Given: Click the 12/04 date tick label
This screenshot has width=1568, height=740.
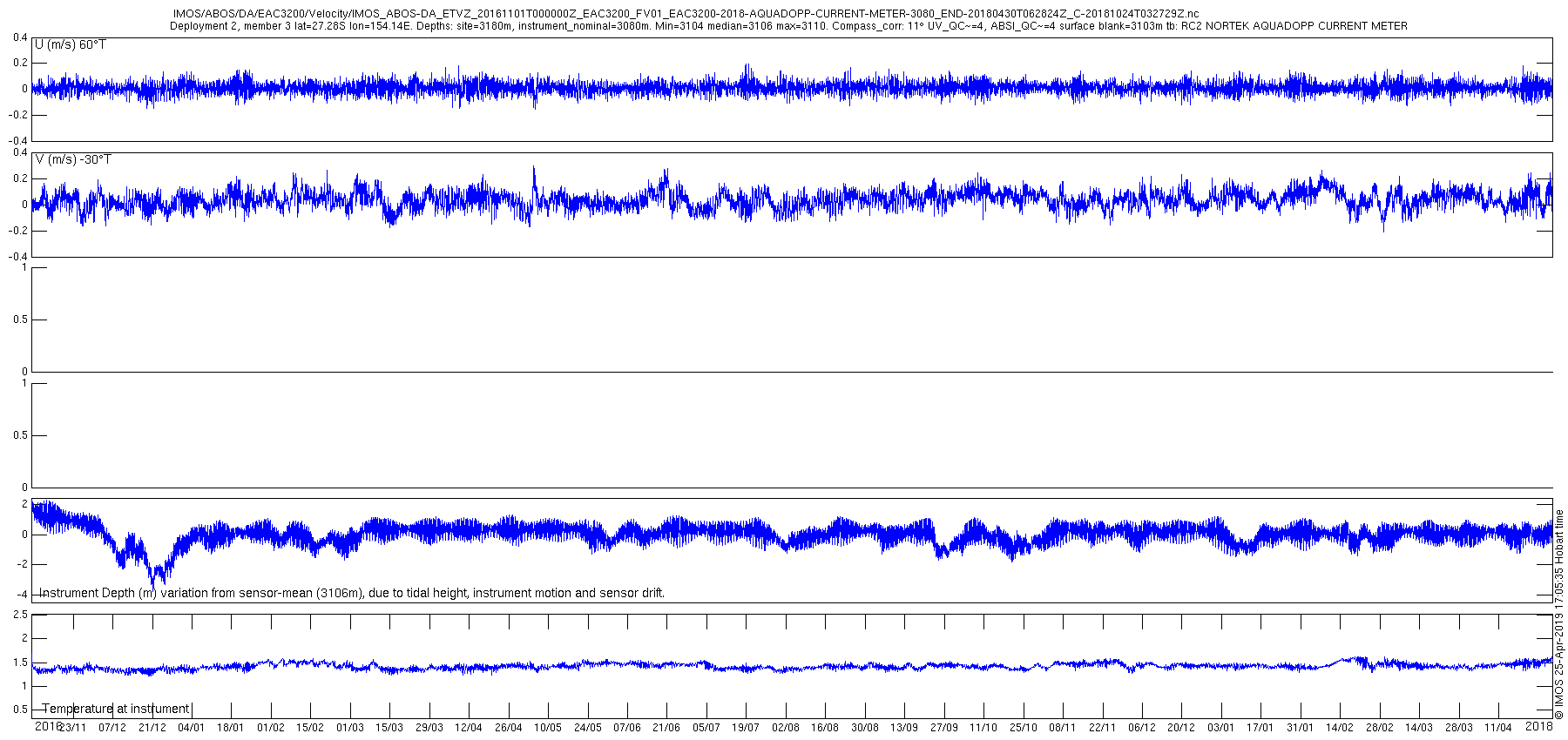Looking at the screenshot, I should 469,728.
